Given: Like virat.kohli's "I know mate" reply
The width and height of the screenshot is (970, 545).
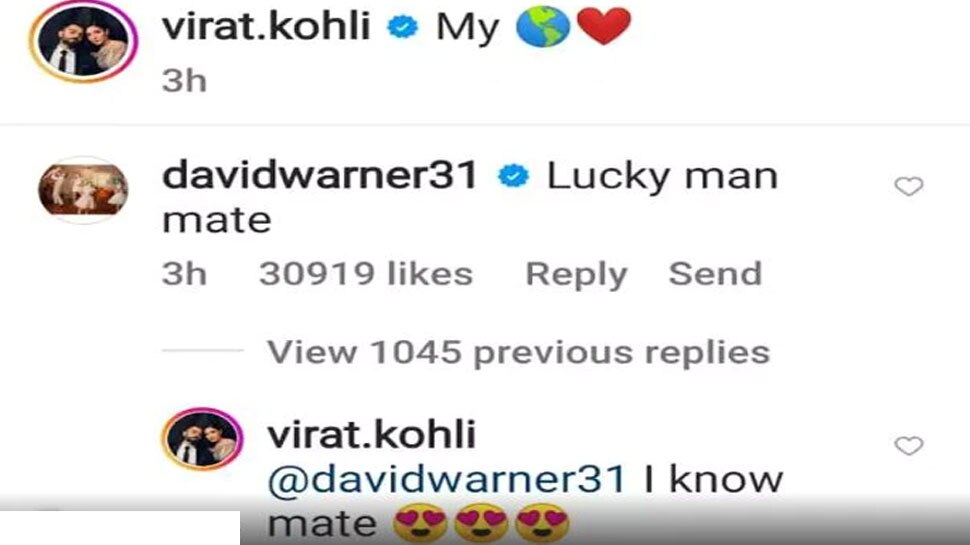Looking at the screenshot, I should tap(909, 445).
